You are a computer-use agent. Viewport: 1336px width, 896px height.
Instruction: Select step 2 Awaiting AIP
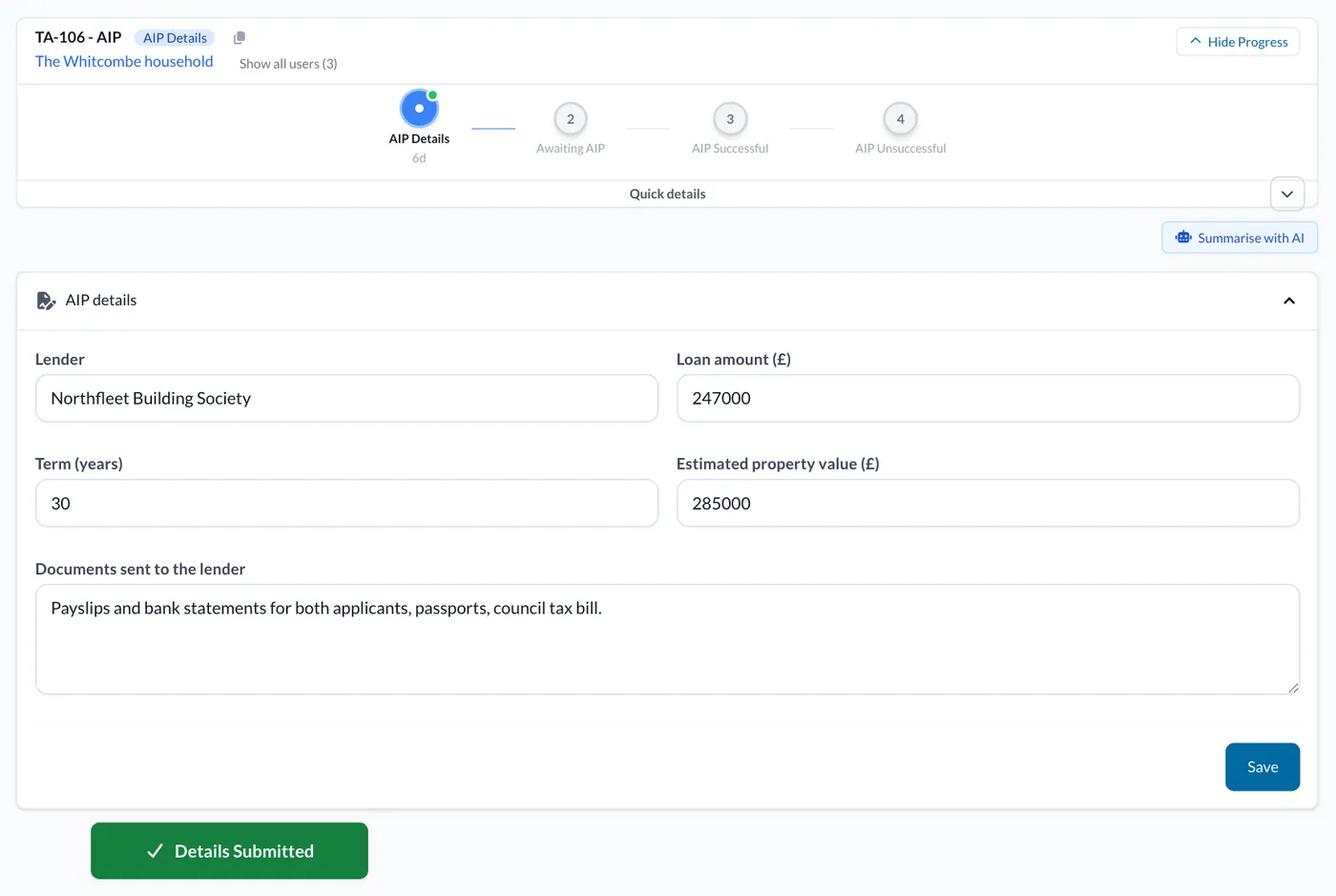pyautogui.click(x=571, y=119)
